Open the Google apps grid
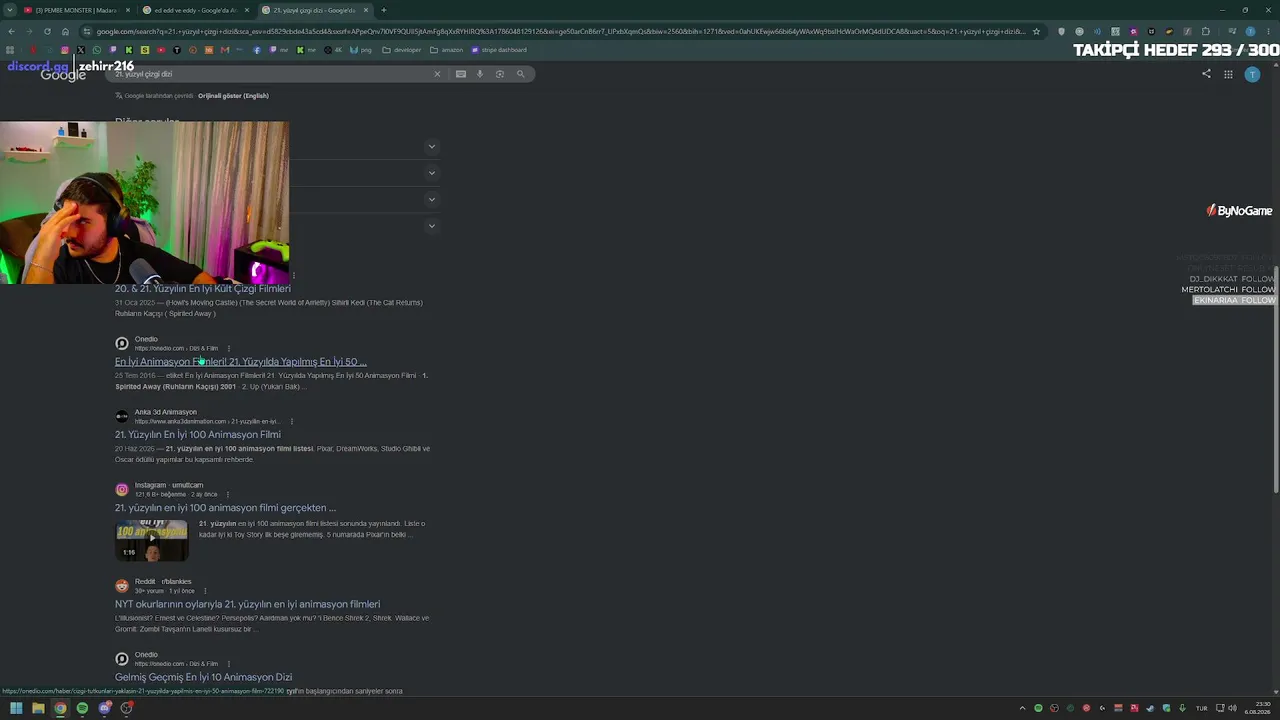 pyautogui.click(x=1228, y=74)
